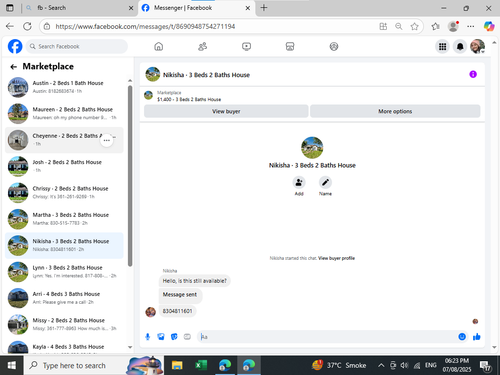Open the Friends icon in top navigation
Image resolution: width=500 pixels, height=375 pixels.
[202, 46]
